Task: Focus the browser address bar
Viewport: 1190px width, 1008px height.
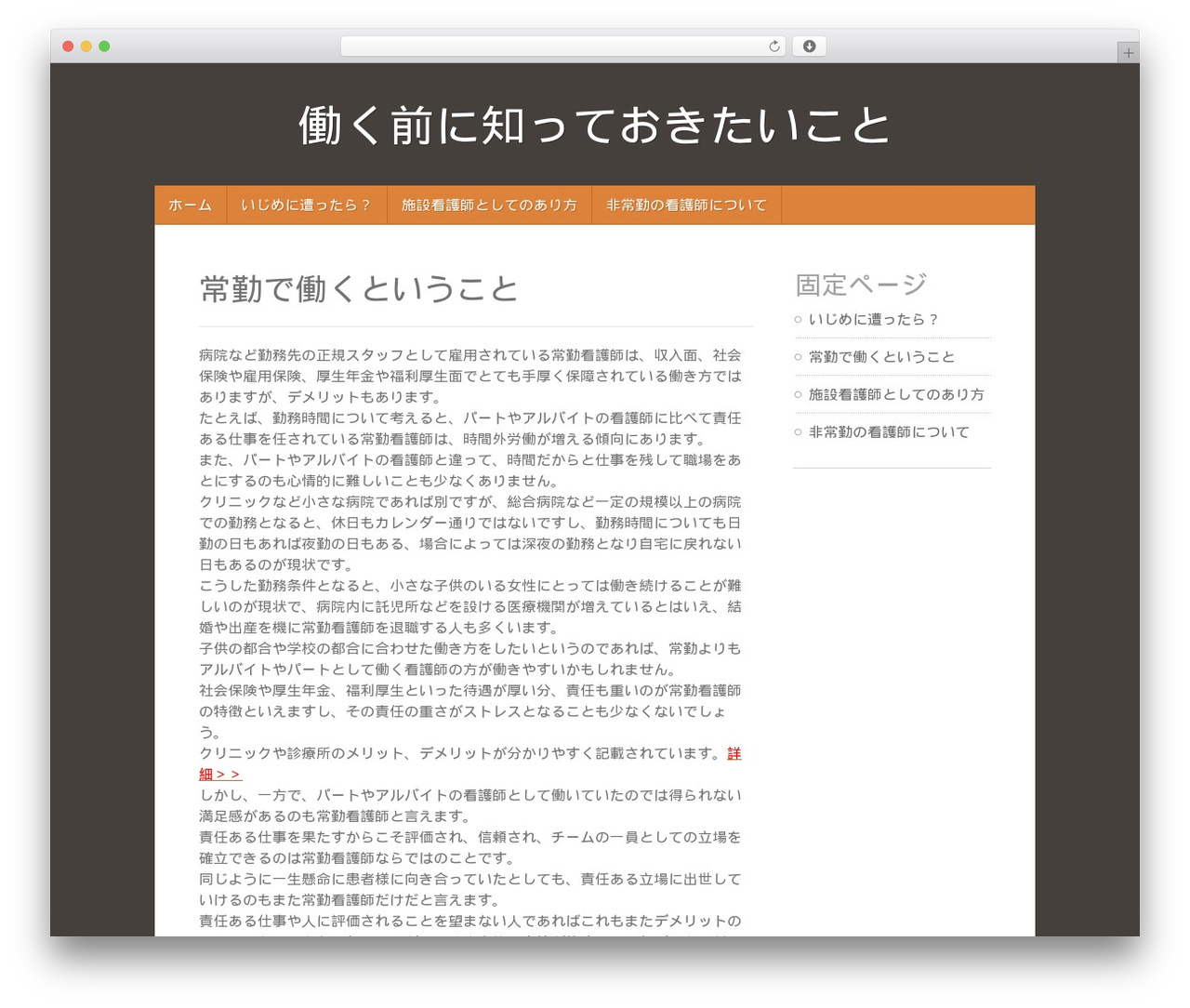Action: (563, 46)
